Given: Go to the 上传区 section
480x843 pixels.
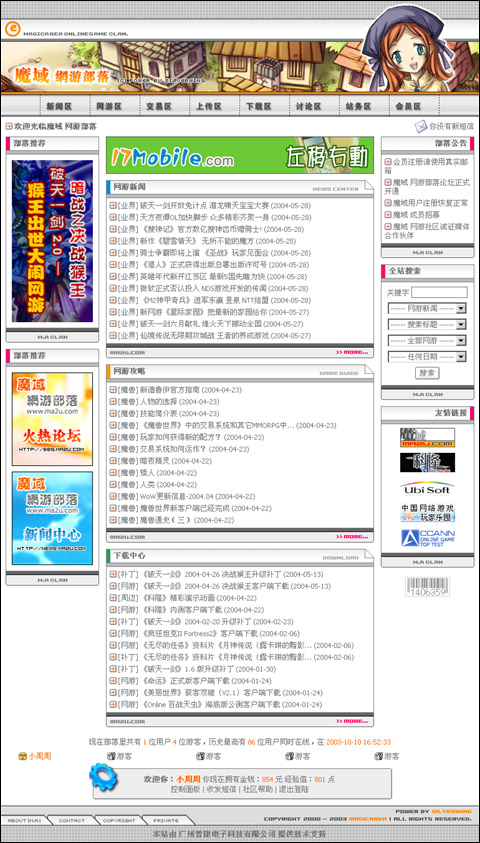Looking at the screenshot, I should click(209, 106).
